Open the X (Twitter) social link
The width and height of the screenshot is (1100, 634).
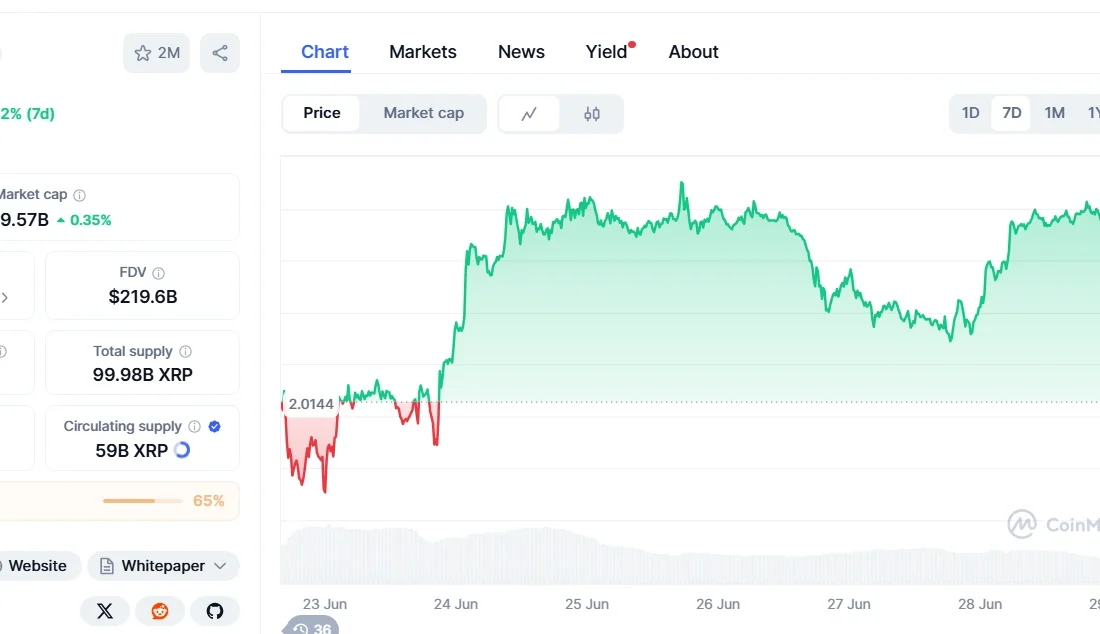(105, 611)
